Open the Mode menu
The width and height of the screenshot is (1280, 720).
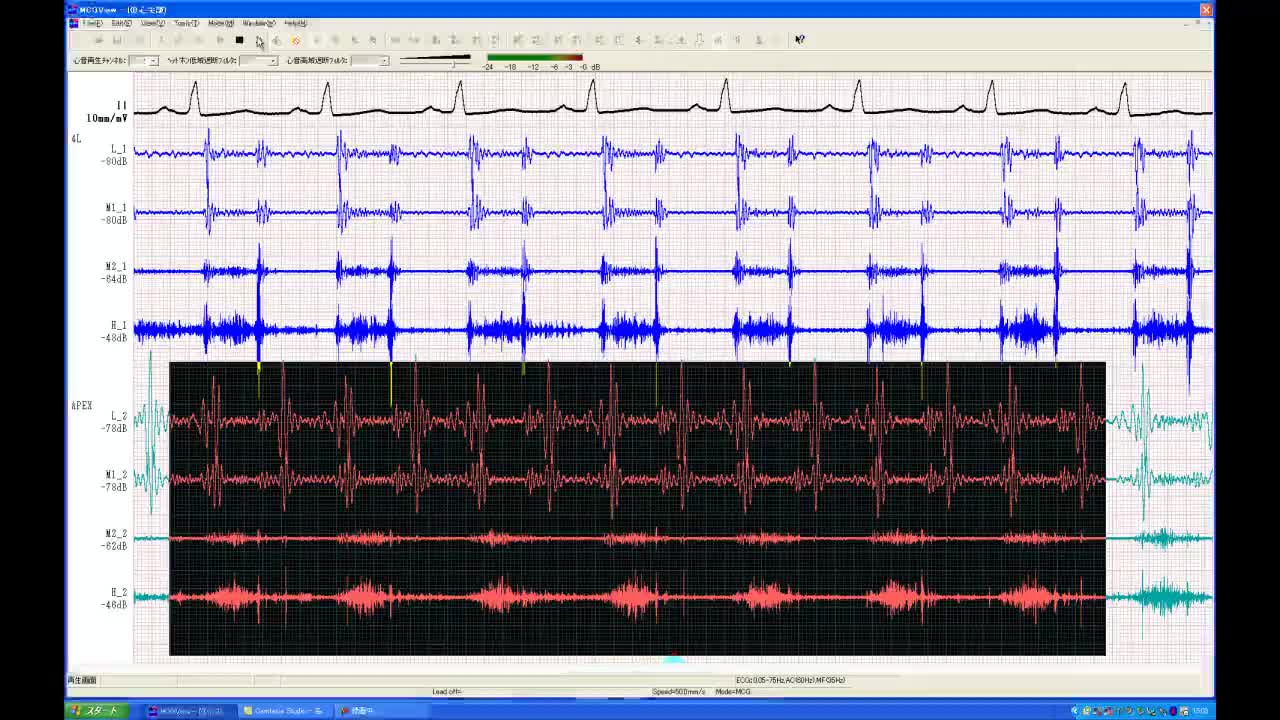(x=221, y=23)
